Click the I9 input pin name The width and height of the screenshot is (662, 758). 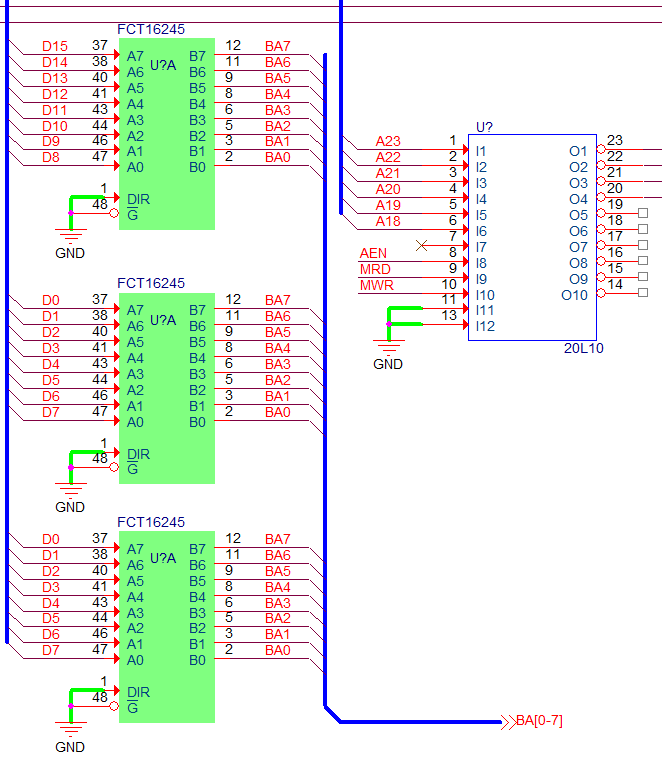(x=481, y=279)
